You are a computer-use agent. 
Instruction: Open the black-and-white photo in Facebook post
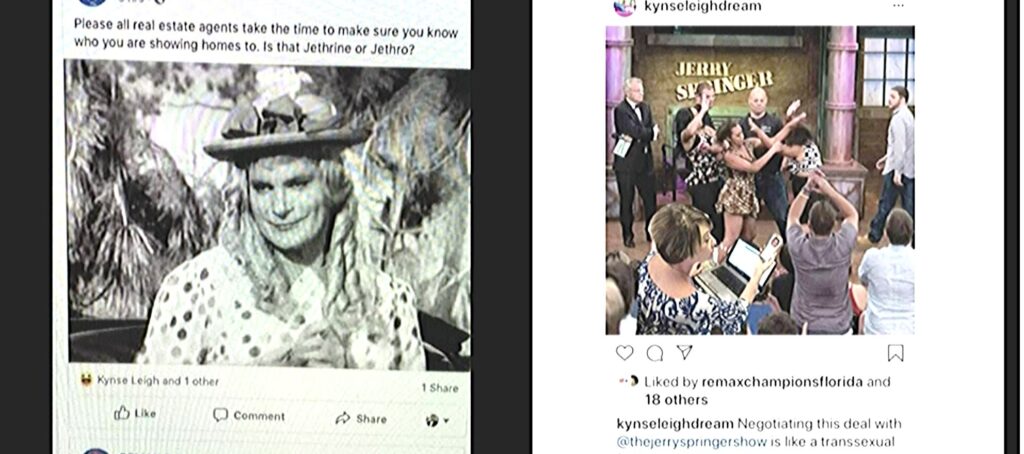point(268,212)
